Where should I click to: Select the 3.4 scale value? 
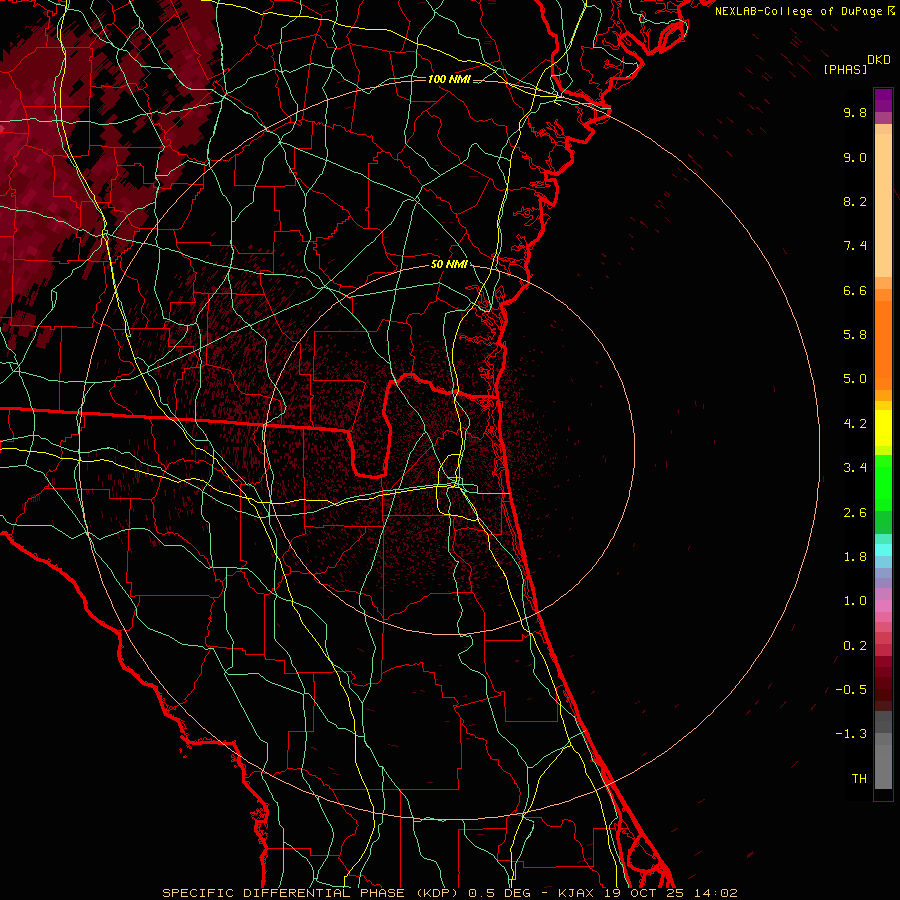tap(855, 468)
